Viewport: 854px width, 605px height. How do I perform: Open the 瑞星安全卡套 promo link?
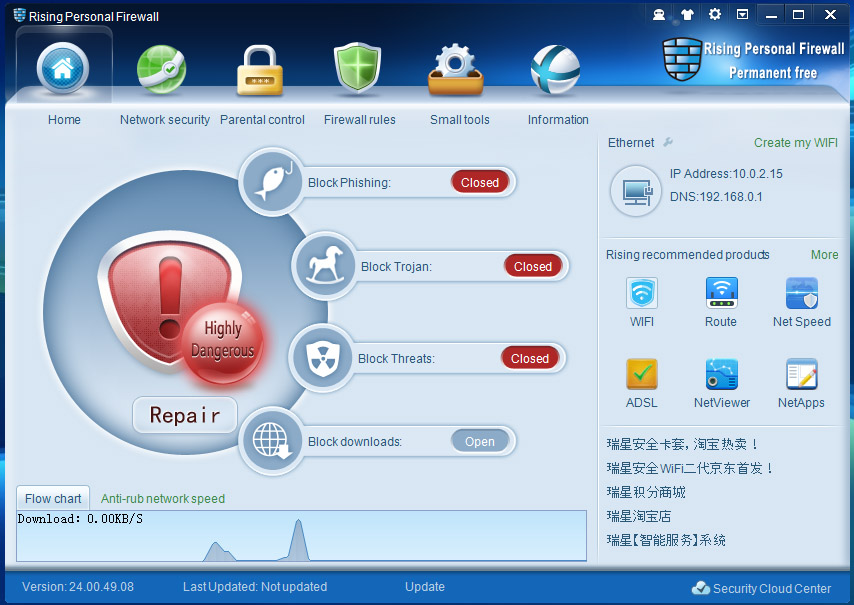(x=682, y=444)
